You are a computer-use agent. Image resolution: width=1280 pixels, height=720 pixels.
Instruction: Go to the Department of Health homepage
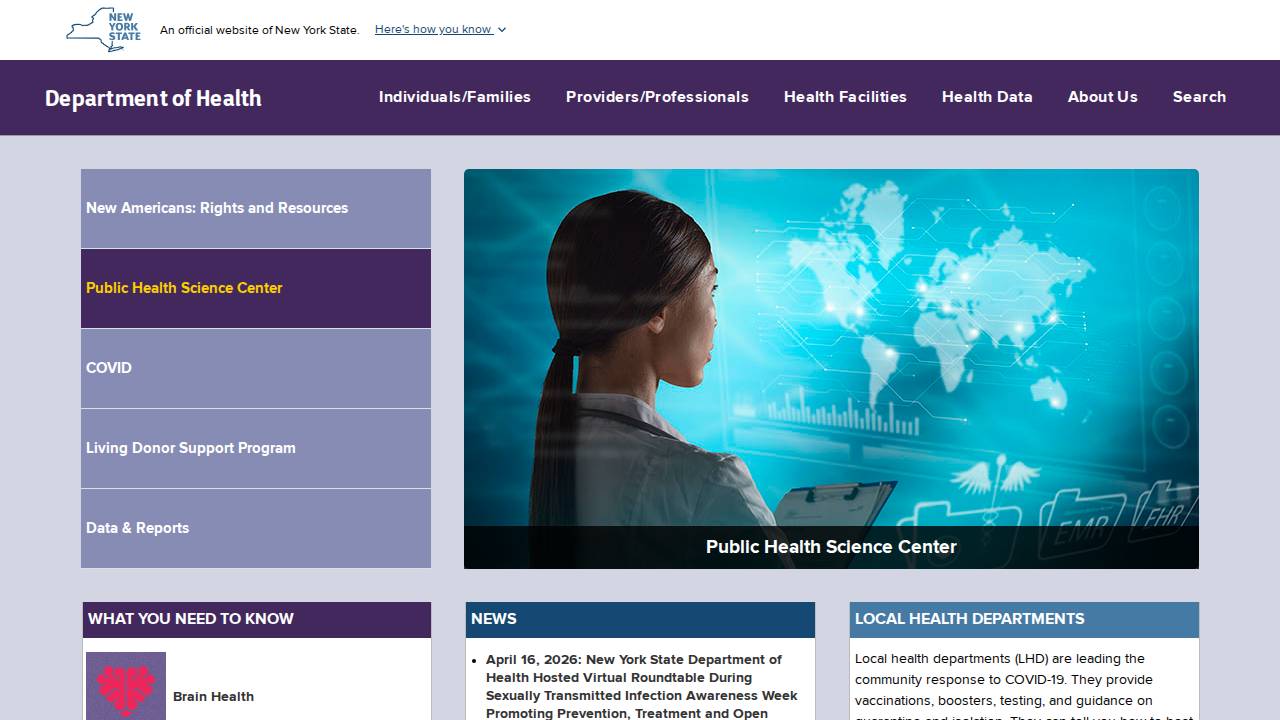tap(153, 98)
